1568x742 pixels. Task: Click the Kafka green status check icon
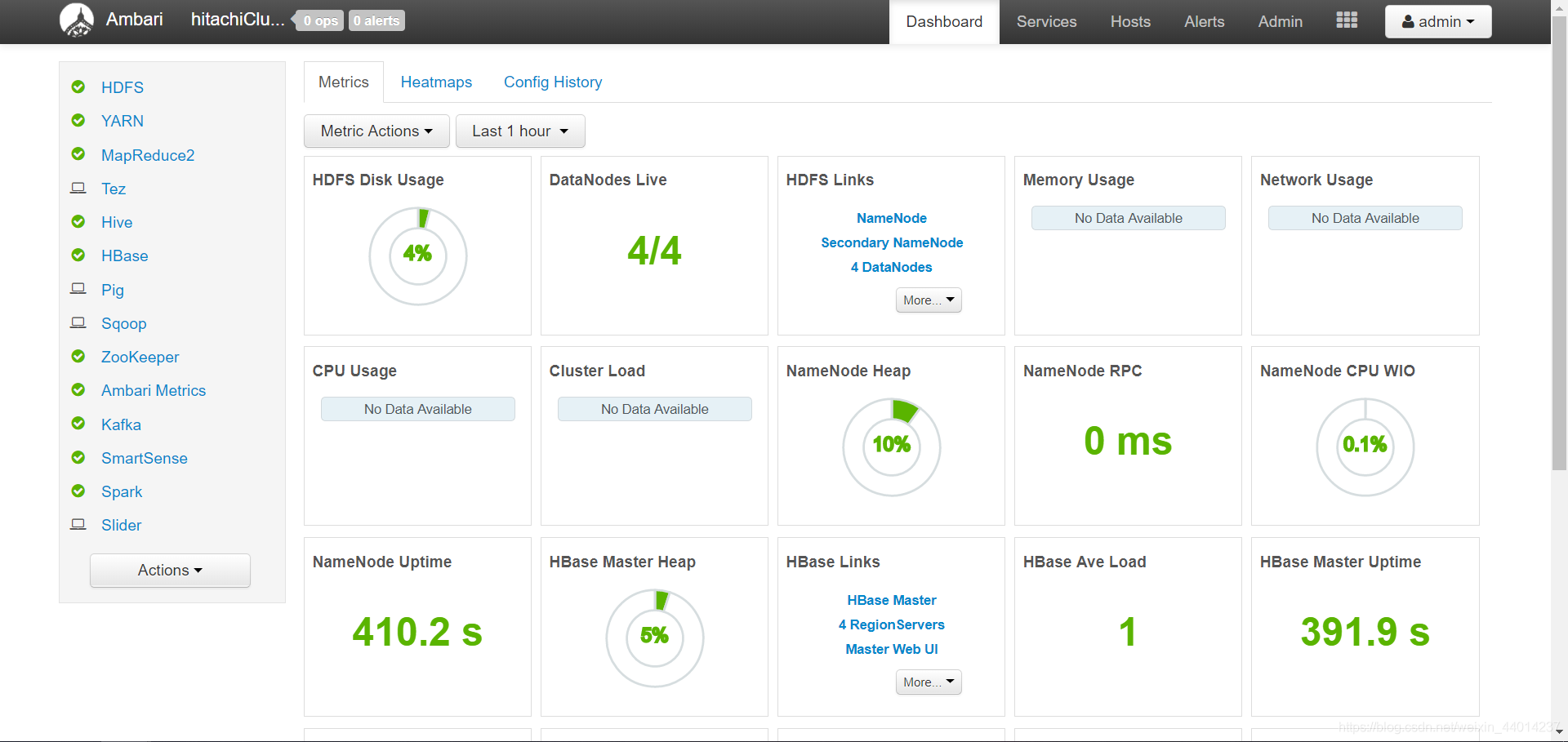[78, 423]
